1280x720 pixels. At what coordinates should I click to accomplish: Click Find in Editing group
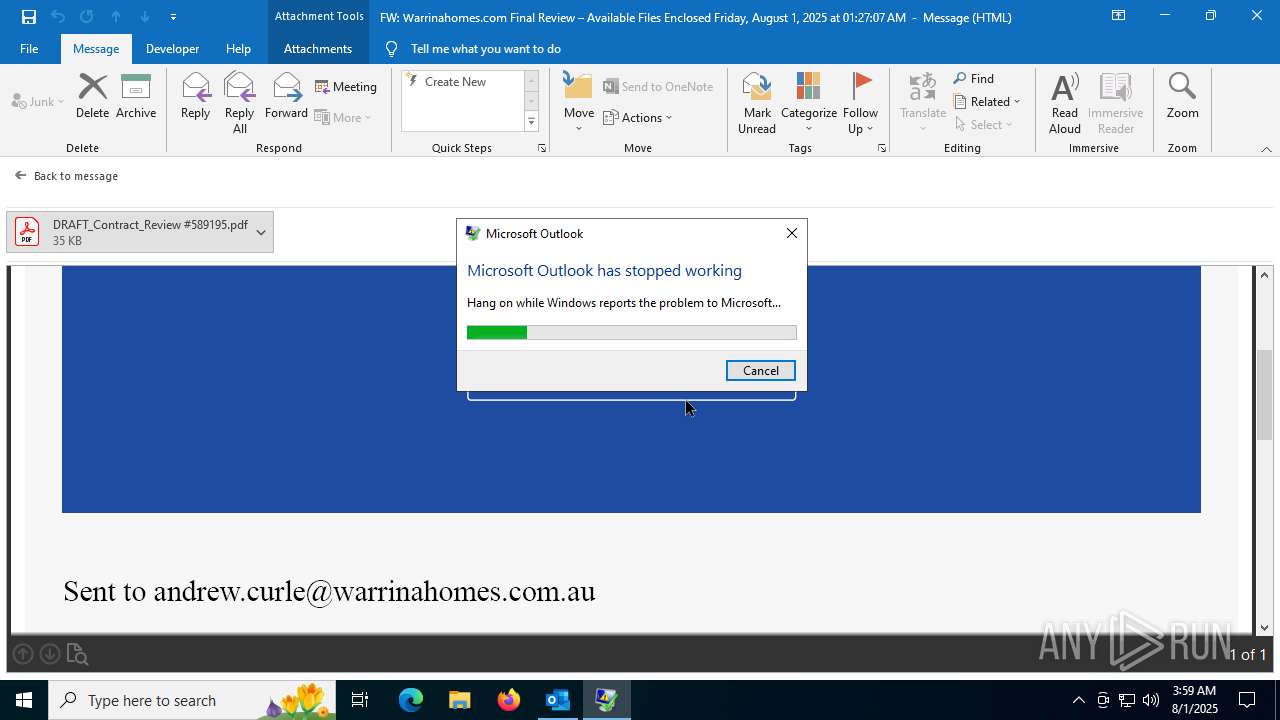[974, 78]
